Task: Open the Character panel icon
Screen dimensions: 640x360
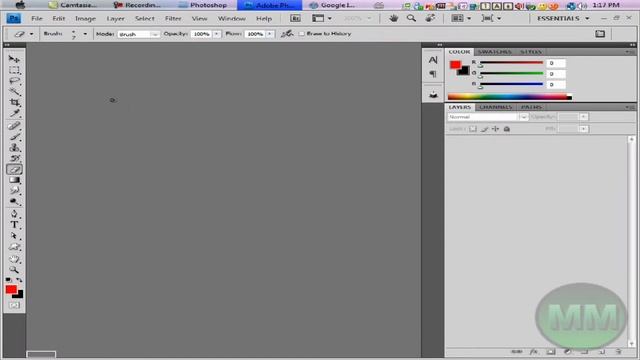Action: pos(433,60)
